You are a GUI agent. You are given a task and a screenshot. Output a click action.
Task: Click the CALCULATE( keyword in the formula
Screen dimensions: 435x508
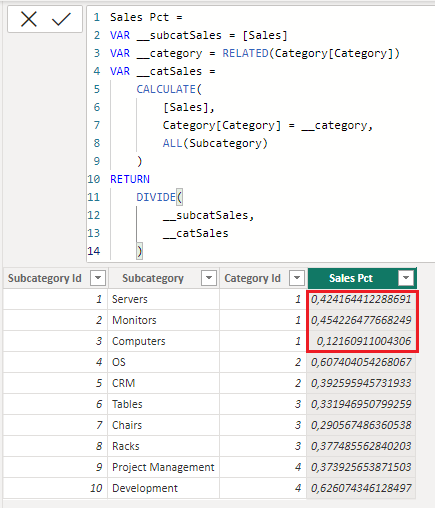pyautogui.click(x=169, y=89)
